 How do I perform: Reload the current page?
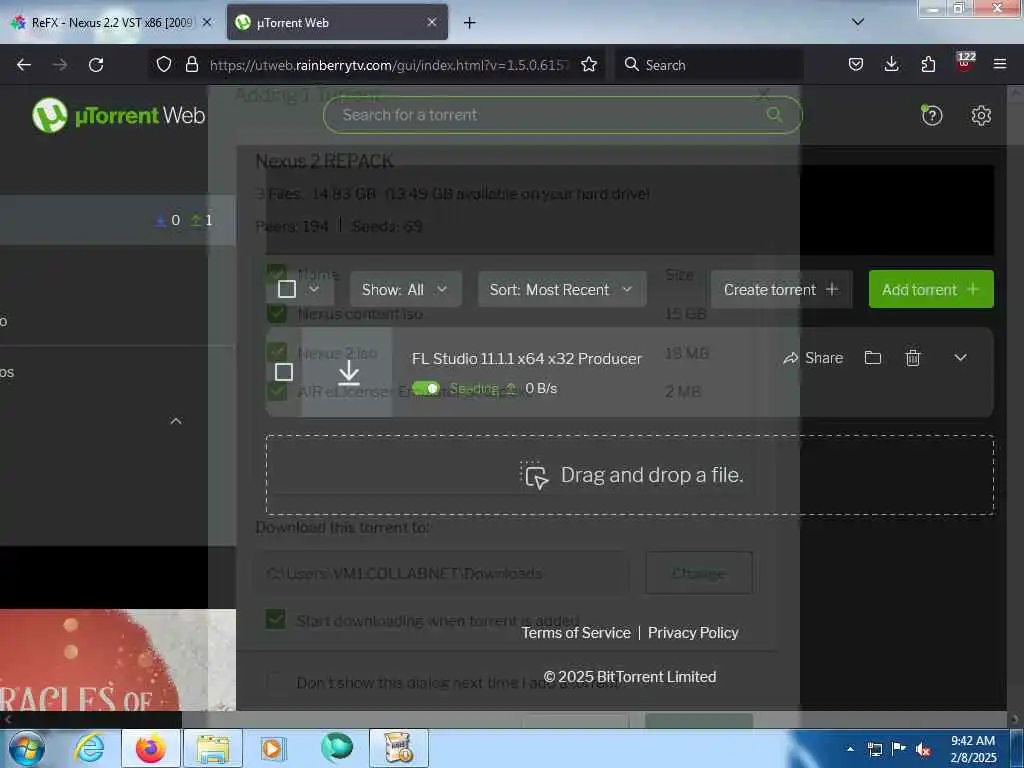pos(96,65)
